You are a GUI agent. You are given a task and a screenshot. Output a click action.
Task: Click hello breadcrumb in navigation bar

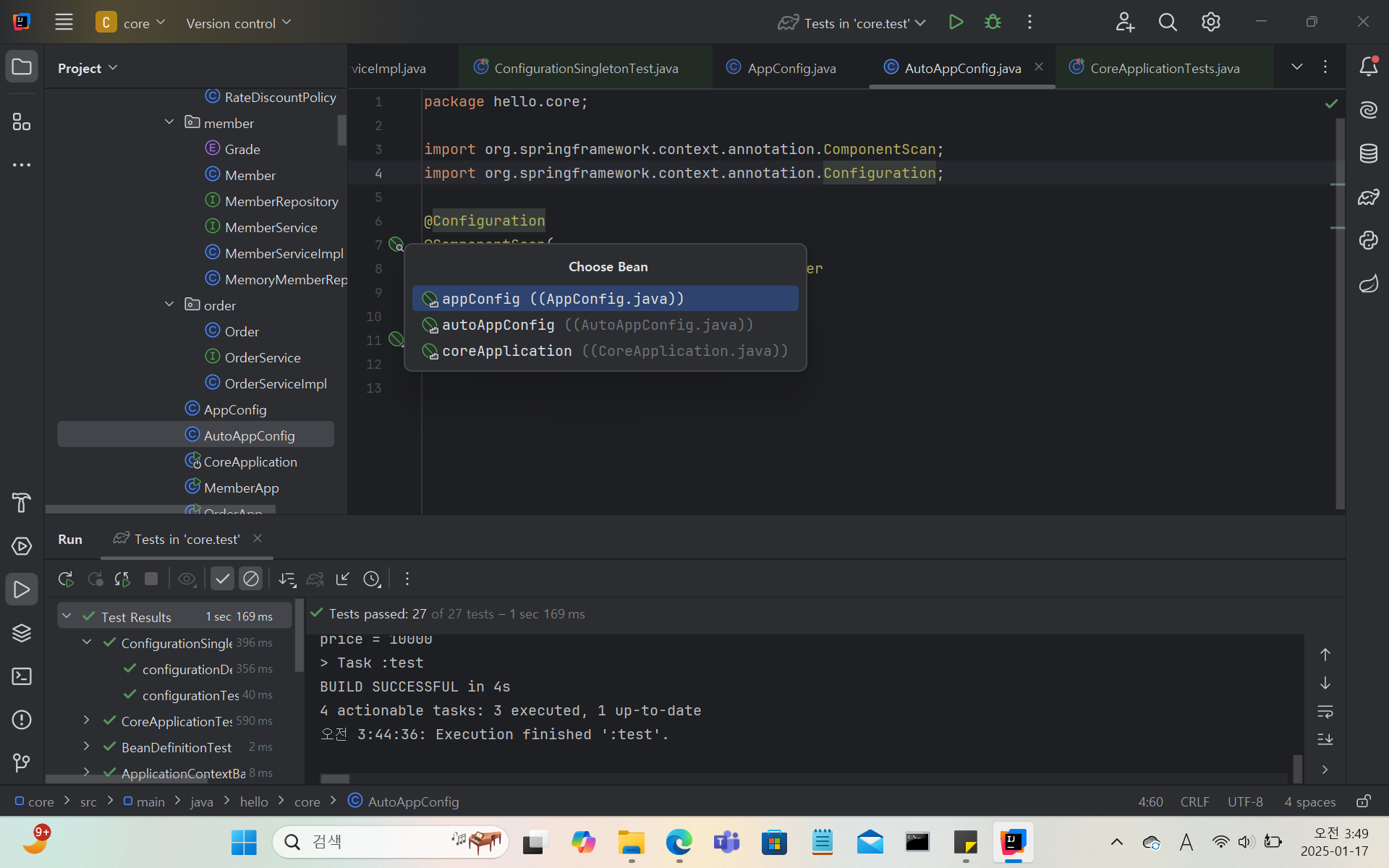point(254,801)
